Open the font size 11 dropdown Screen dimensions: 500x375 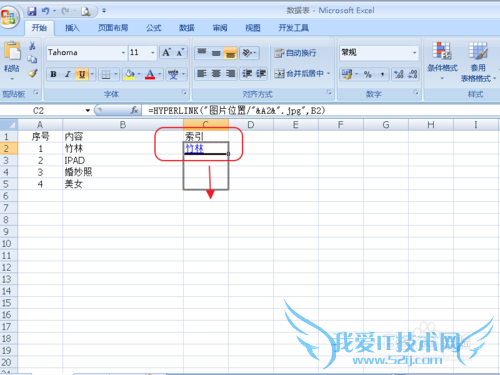click(153, 53)
